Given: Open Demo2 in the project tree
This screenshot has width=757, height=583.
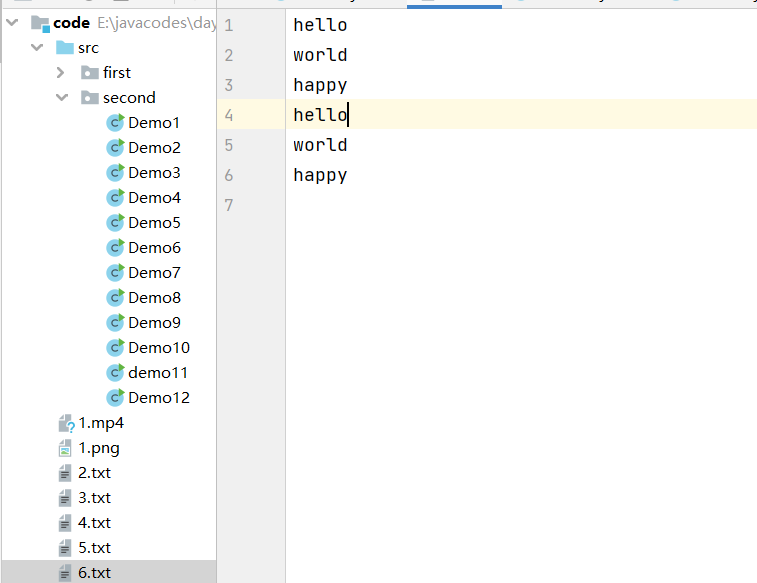Looking at the screenshot, I should pyautogui.click(x=154, y=148).
